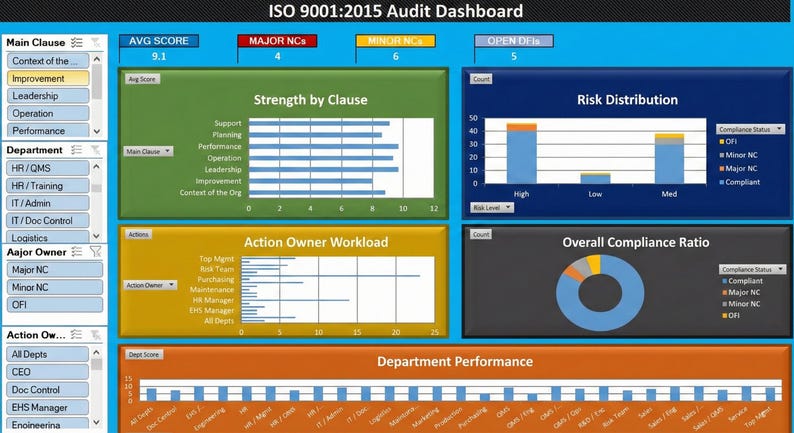
Task: Filter action owner by EHS Manager
Action: [x=48, y=407]
